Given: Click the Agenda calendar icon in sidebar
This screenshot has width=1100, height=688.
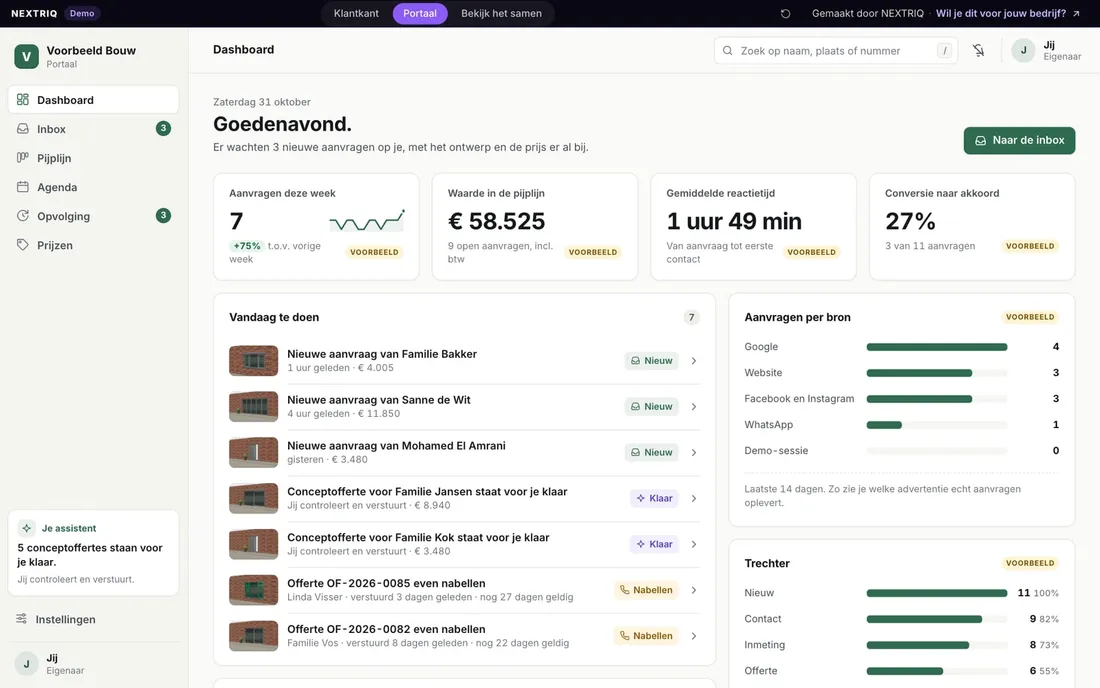Looking at the screenshot, I should pyautogui.click(x=22, y=187).
